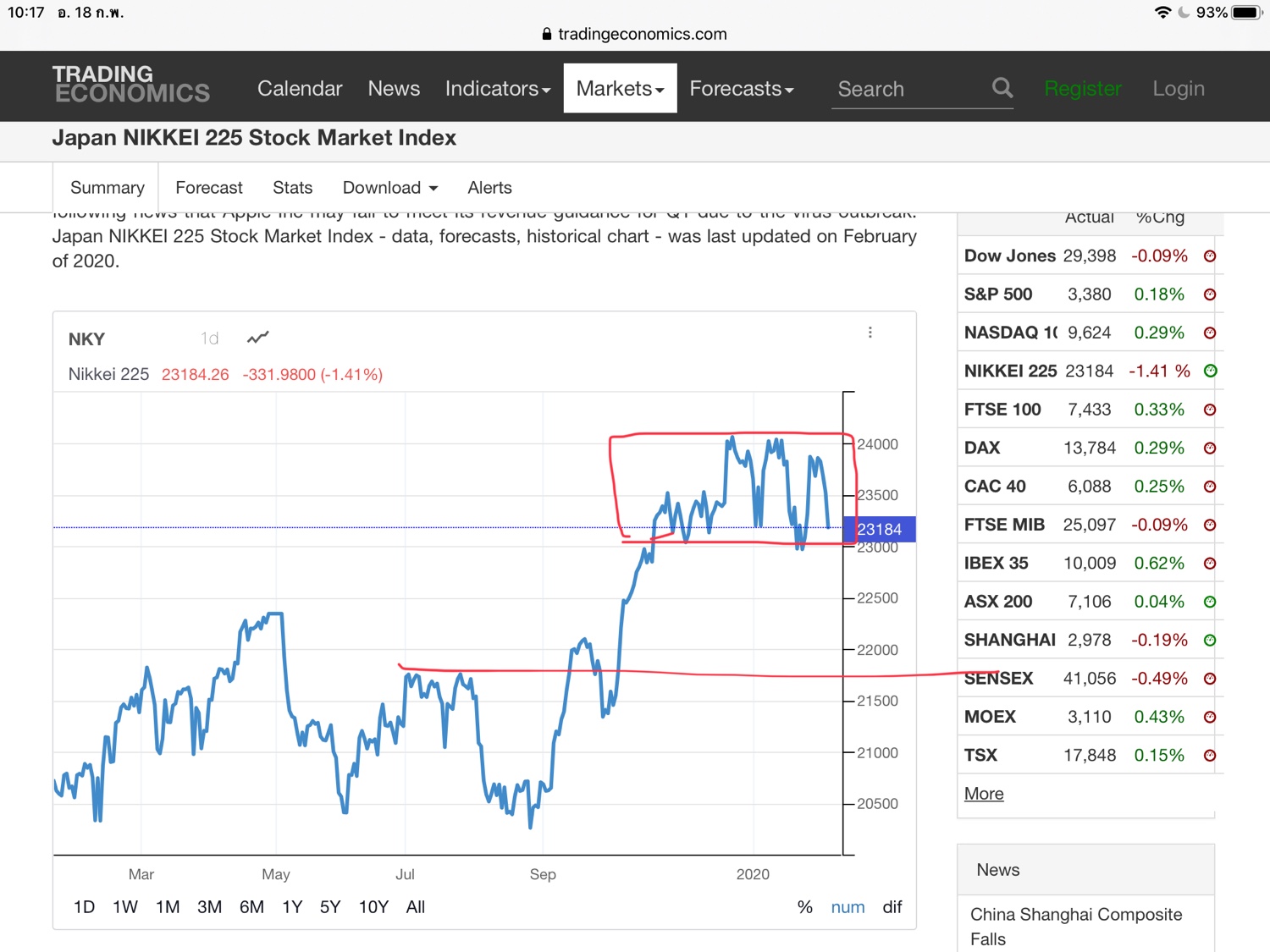Open the chart three-dot options menu

[x=870, y=333]
